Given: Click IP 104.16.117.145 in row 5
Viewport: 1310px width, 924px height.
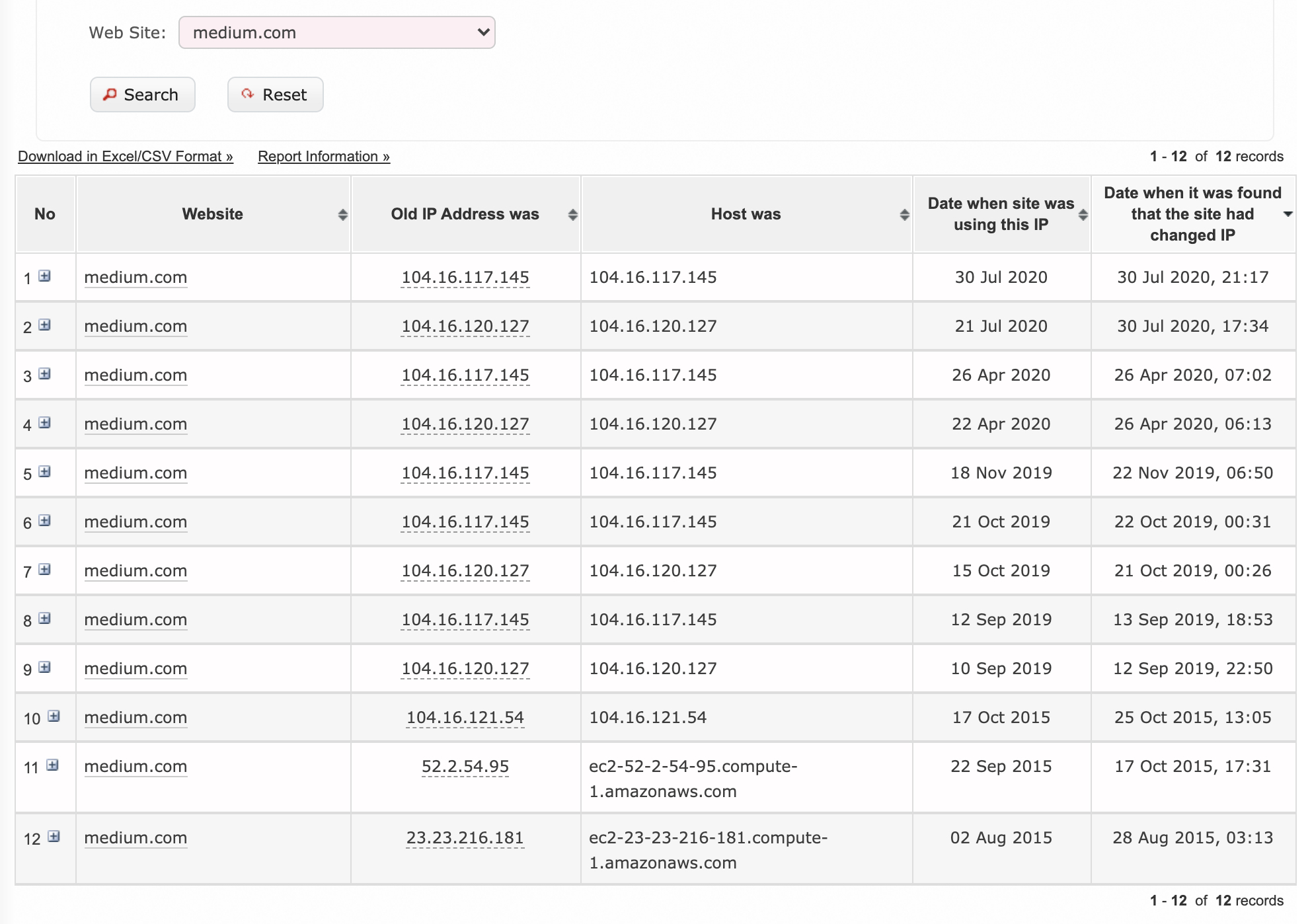Looking at the screenshot, I should point(465,473).
